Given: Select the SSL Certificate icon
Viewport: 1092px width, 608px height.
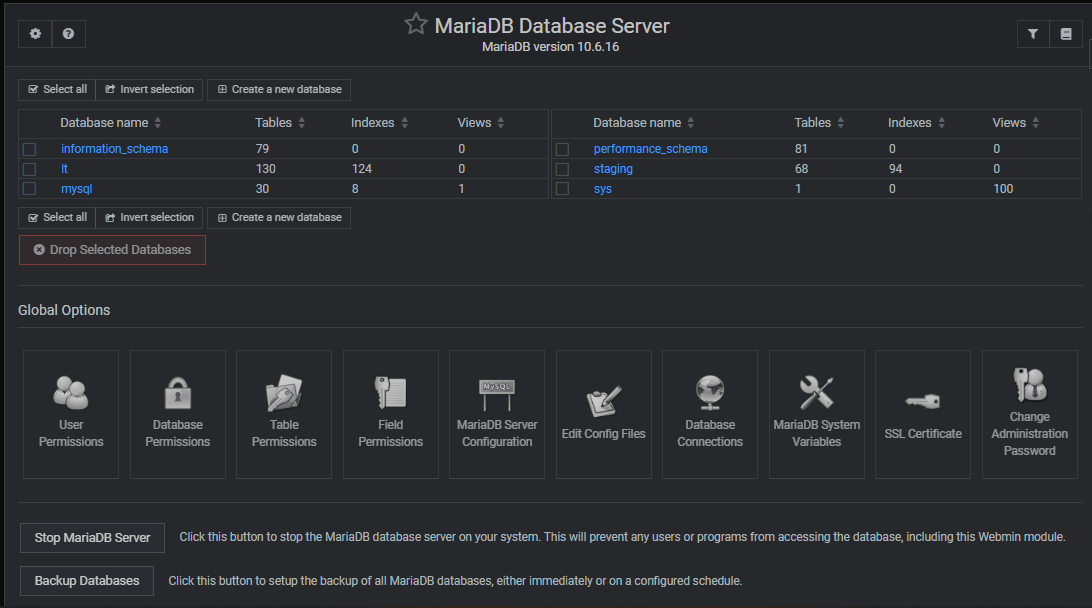Looking at the screenshot, I should click(922, 413).
